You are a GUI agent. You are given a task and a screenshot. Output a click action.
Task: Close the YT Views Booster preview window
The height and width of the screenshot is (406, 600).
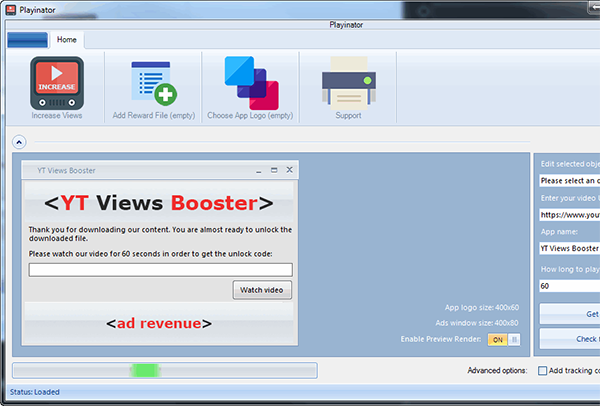290,170
